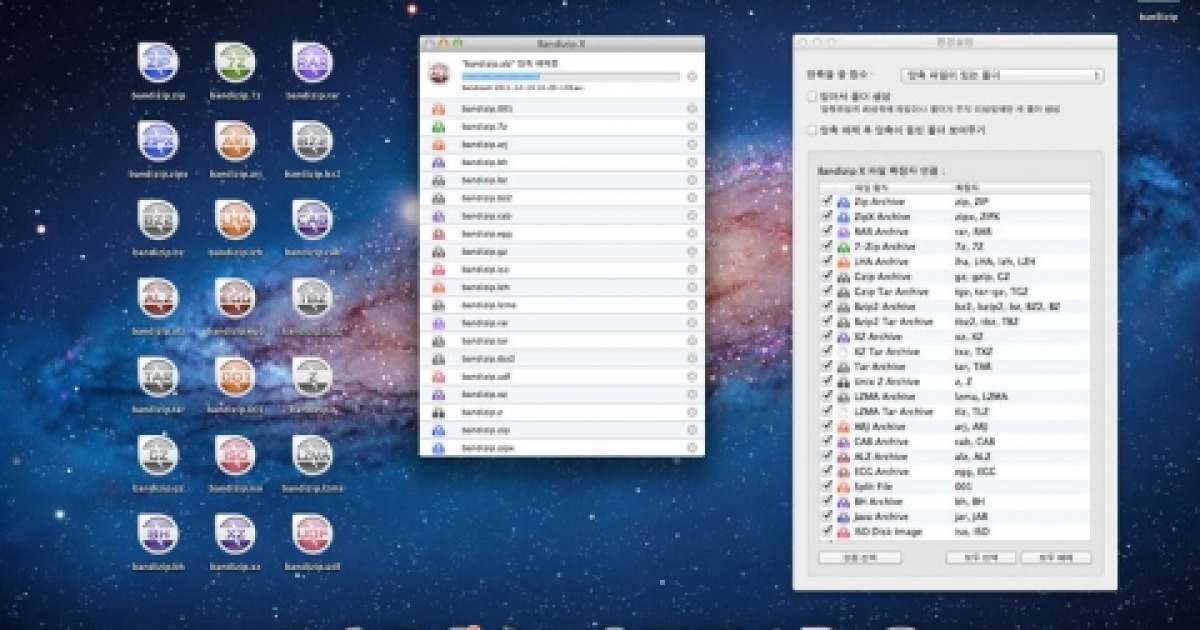Select the bandizip.zip row in the Bandizip X list
Viewport: 1200px width, 630px height.
[x=562, y=430]
